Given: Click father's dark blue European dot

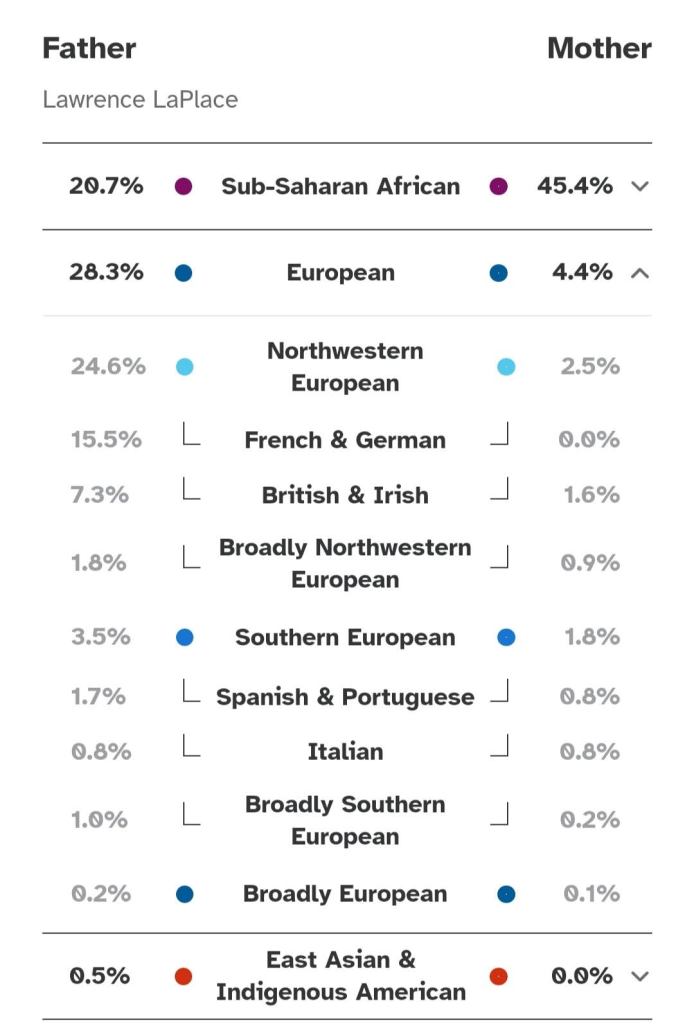Looking at the screenshot, I should [183, 273].
